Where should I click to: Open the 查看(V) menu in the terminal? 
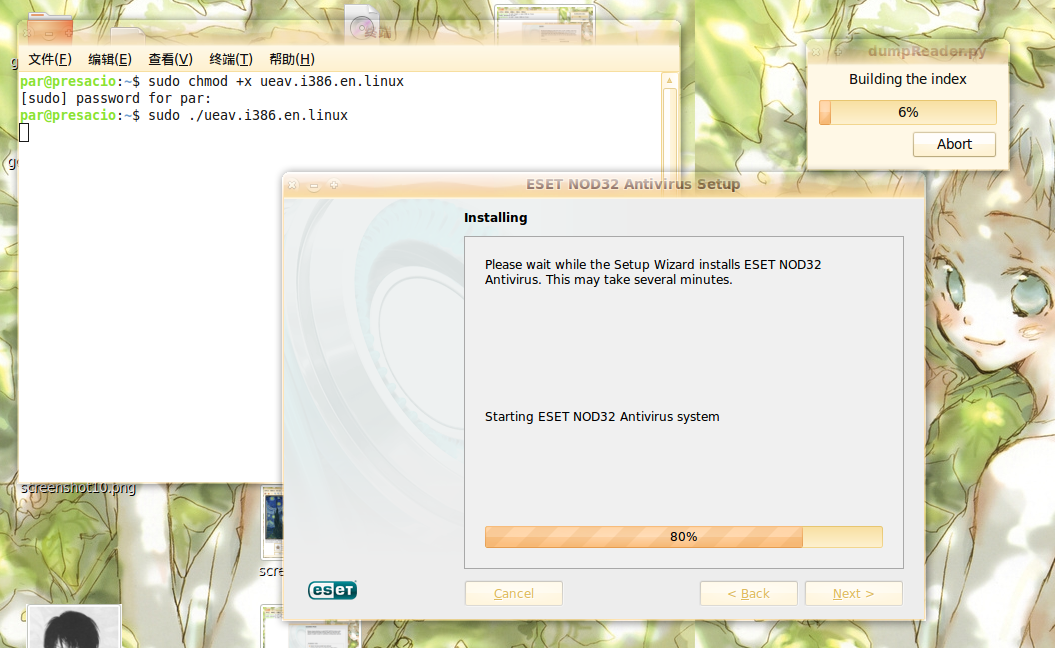click(170, 59)
